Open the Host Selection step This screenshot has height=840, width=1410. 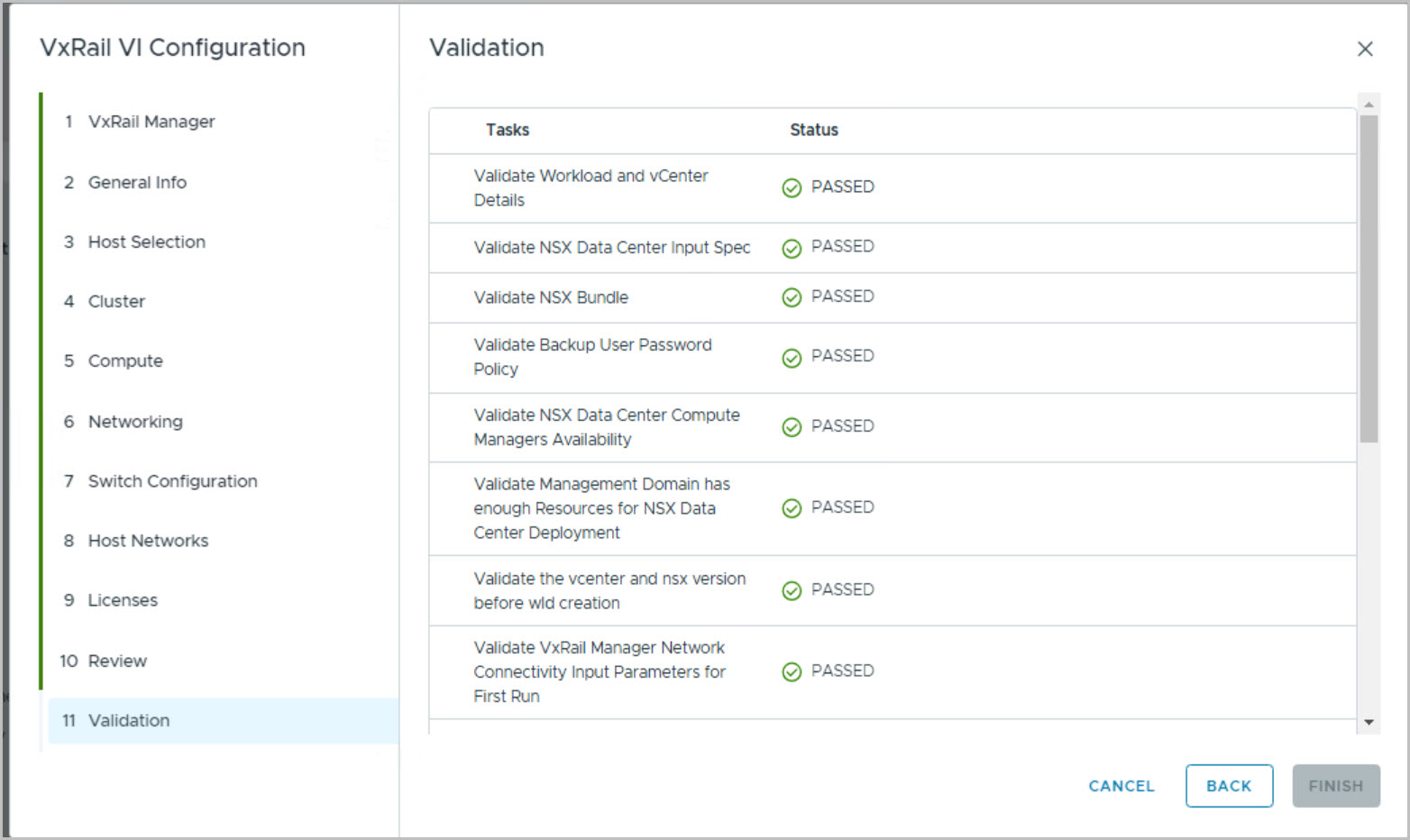146,242
